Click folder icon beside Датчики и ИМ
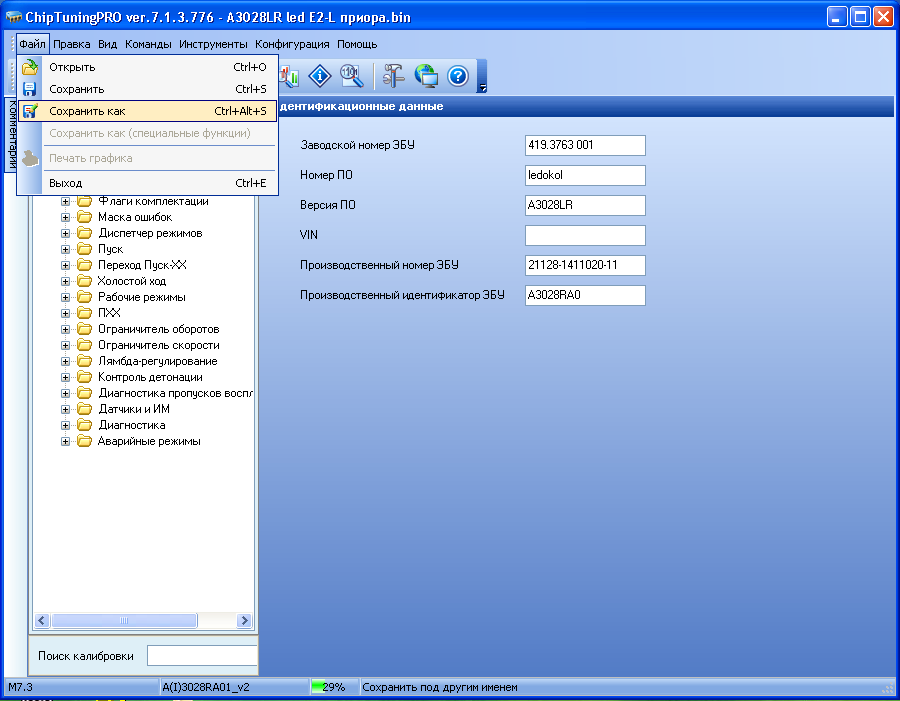The width and height of the screenshot is (900, 701). click(85, 409)
